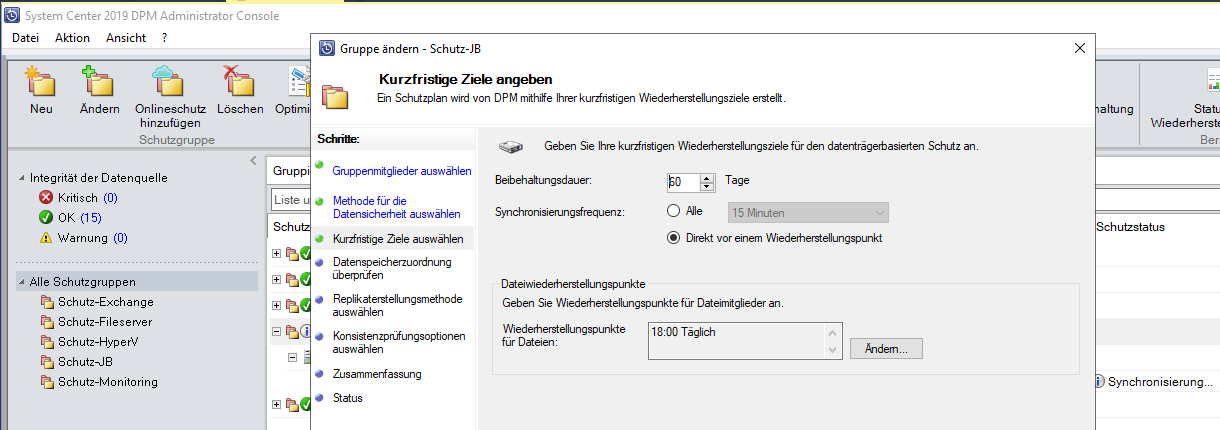Click the Löschen ribbon icon

[x=239, y=83]
